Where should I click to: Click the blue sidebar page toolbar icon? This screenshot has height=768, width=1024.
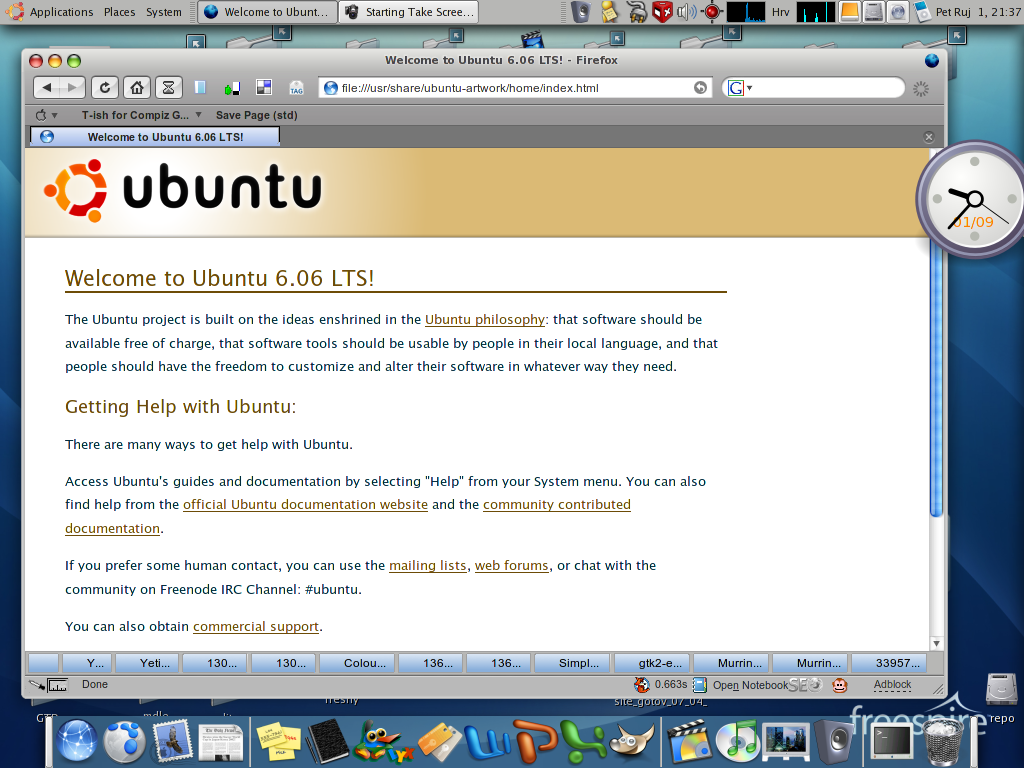[200, 88]
